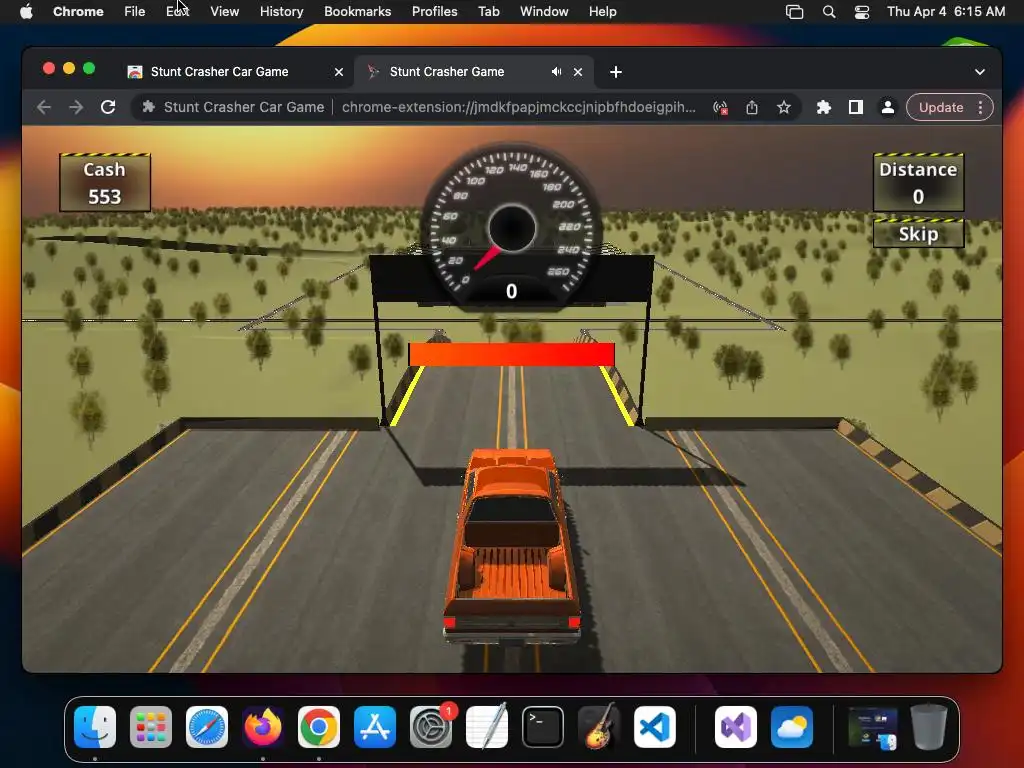Open the Bookmarks menu
This screenshot has height=768, width=1024.
(x=357, y=12)
